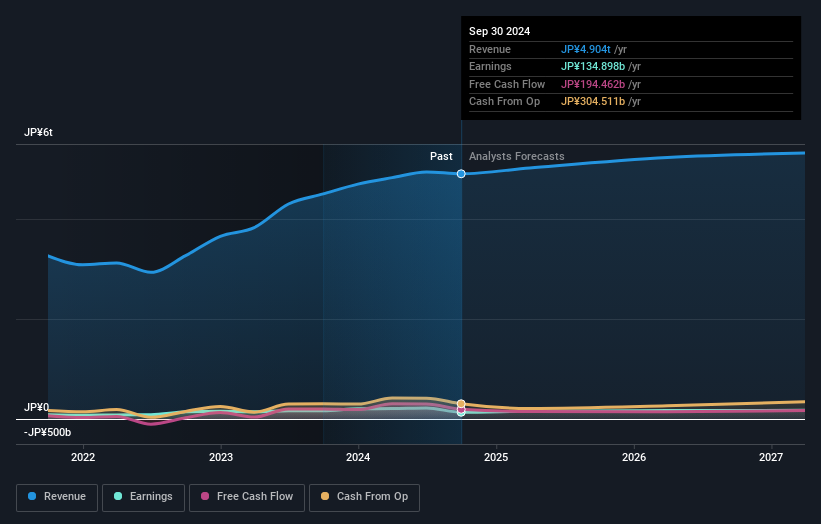This screenshot has width=821, height=524.
Task: Click the 2026 x-axis label
Action: 634,457
